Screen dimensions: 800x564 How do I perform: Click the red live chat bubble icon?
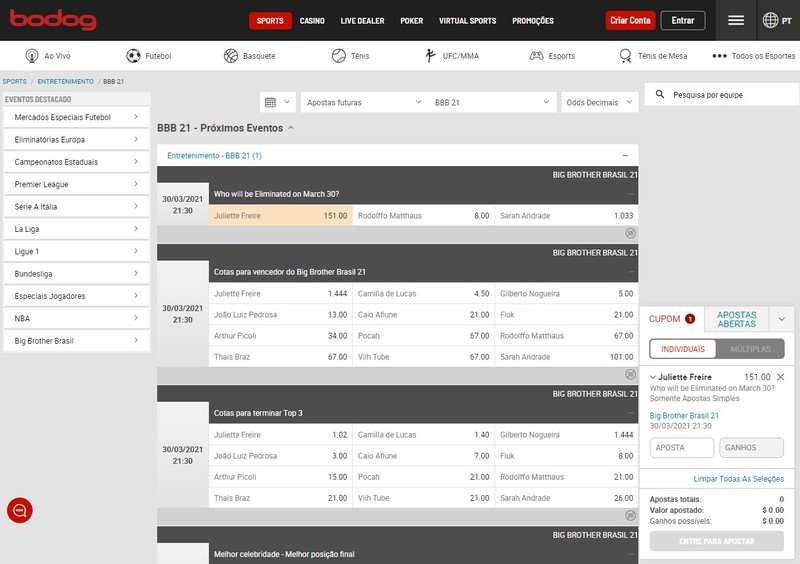20,511
